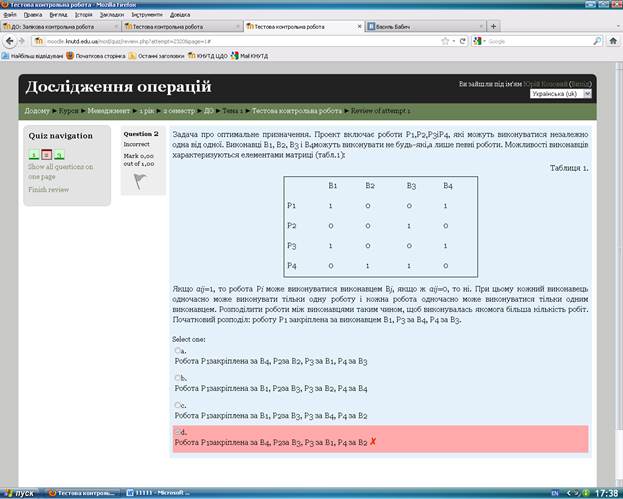Switch to the Василь Бабич tab
This screenshot has height=499, width=623.
click(x=425, y=27)
